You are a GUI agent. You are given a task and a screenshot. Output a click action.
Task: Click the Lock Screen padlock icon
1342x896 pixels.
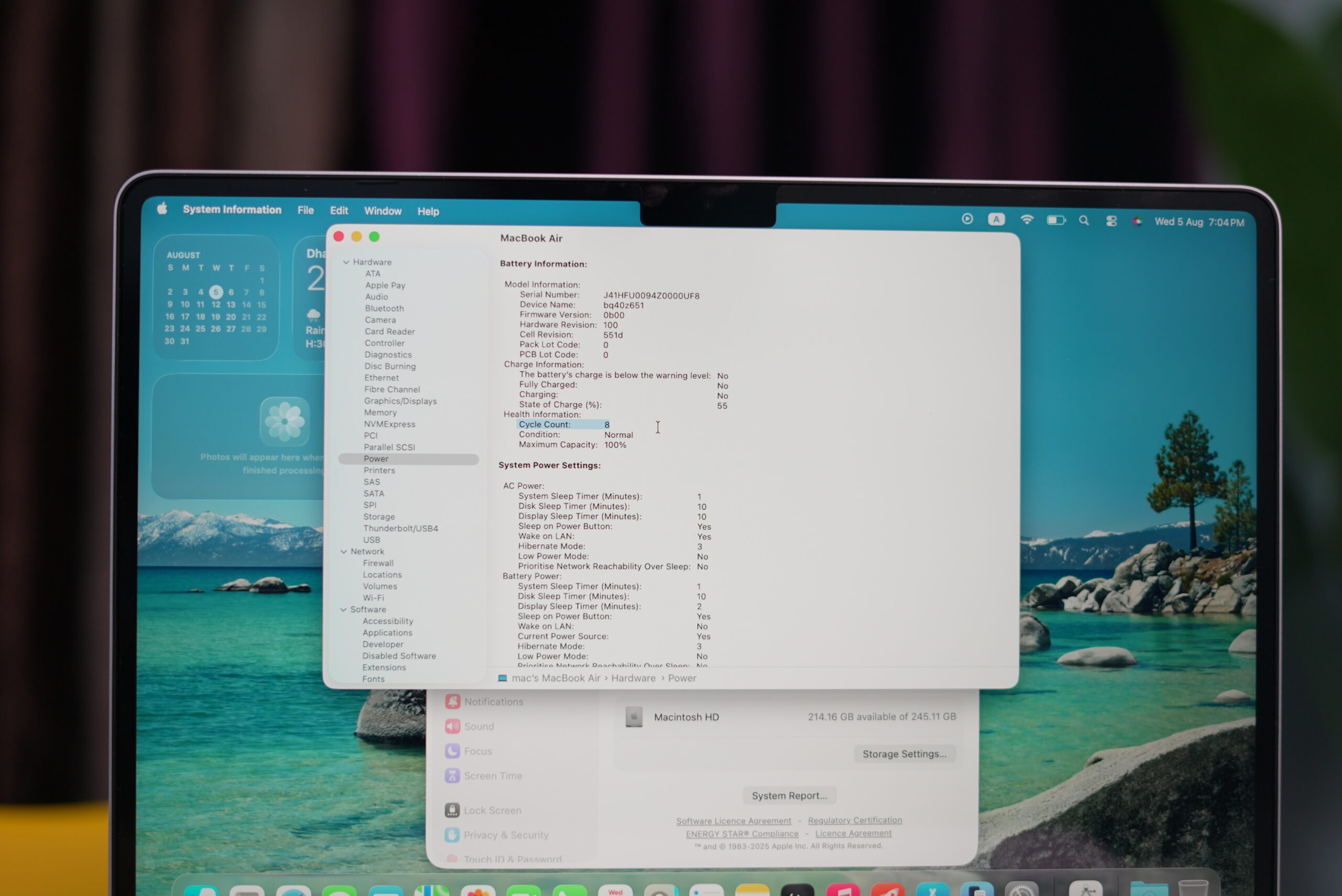pyautogui.click(x=452, y=810)
